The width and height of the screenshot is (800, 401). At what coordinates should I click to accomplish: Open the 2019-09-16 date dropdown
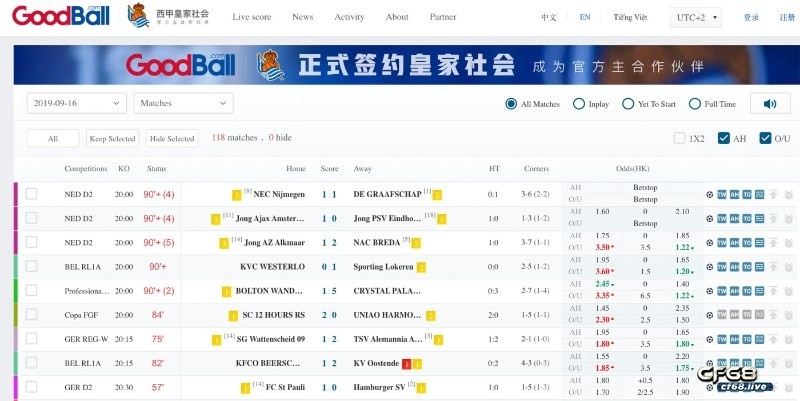[77, 103]
